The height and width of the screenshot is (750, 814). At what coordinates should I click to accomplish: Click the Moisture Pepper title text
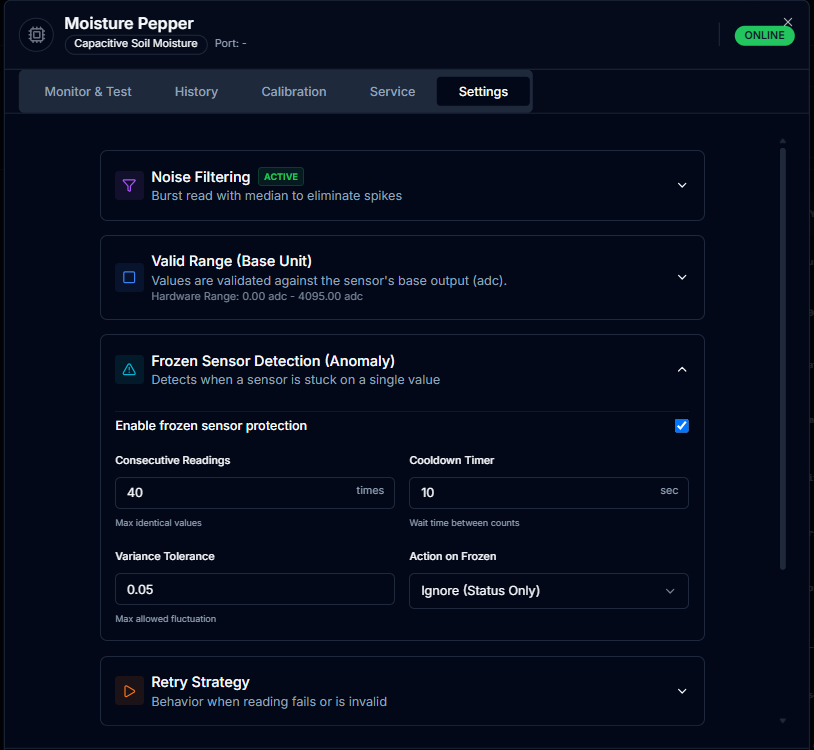click(129, 23)
